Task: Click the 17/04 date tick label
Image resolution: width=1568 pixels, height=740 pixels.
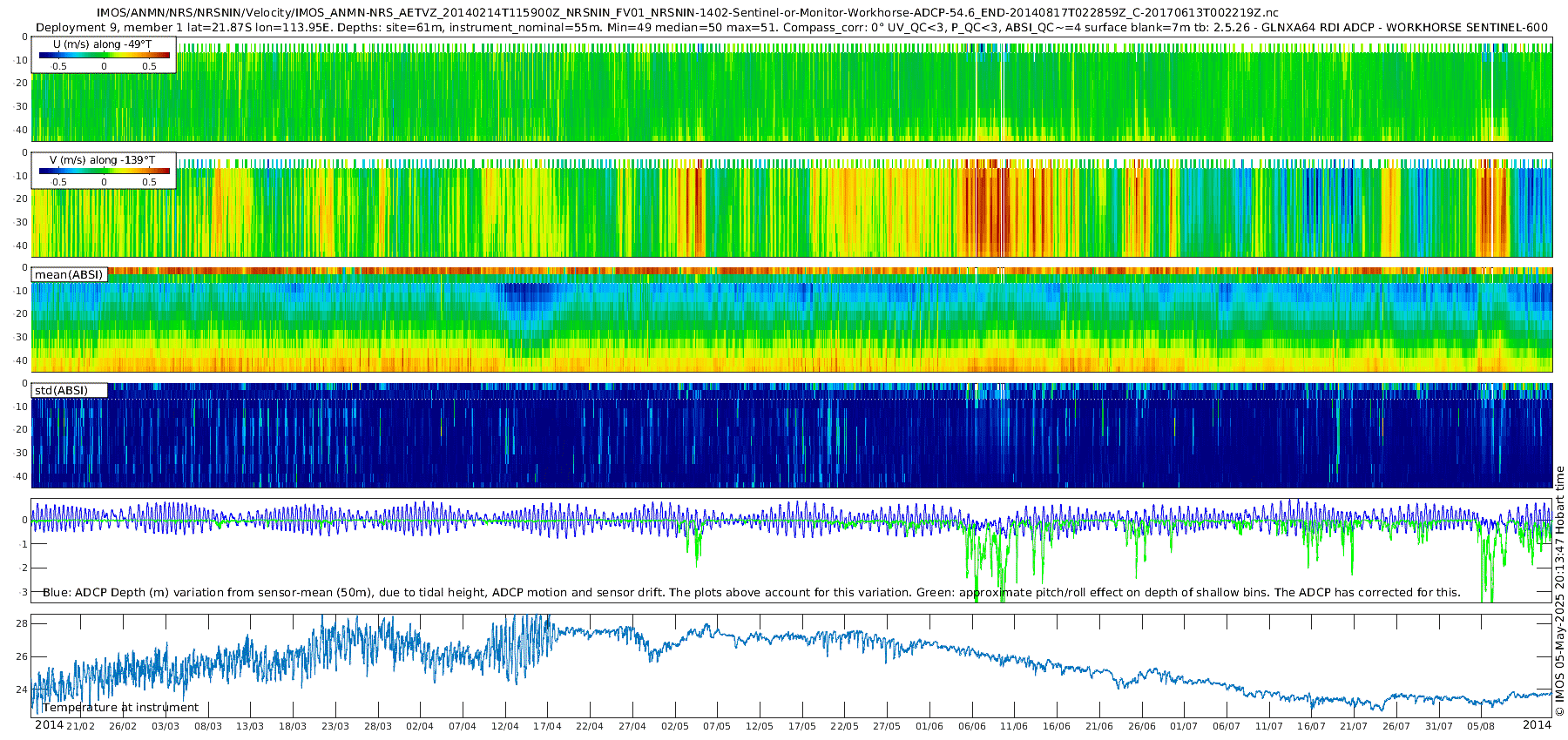Action: pyautogui.click(x=547, y=726)
